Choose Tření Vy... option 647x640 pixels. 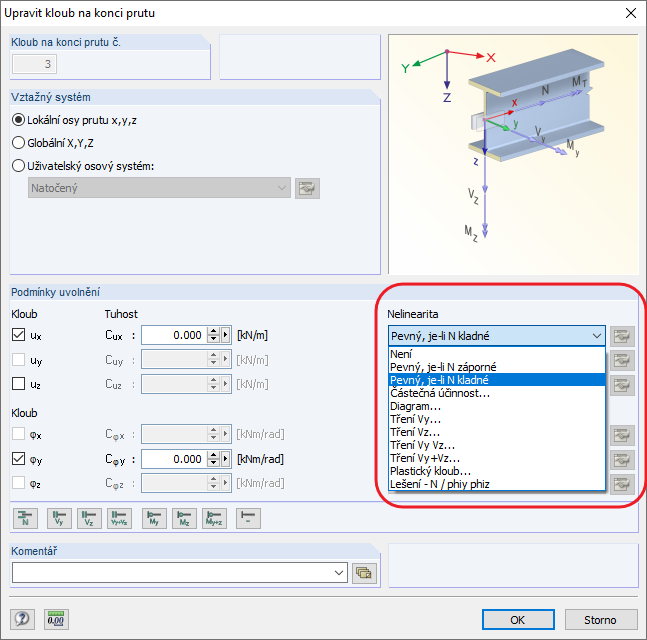coord(497,419)
